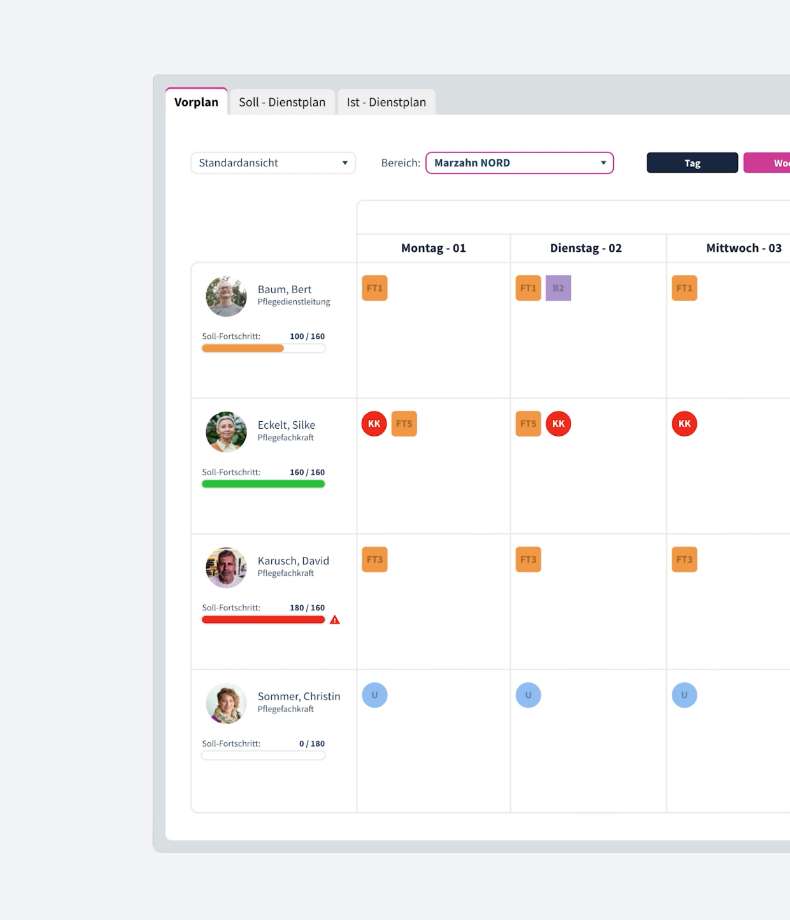Image resolution: width=790 pixels, height=920 pixels.
Task: Open the Standardansicht view dropdown
Action: tap(273, 163)
